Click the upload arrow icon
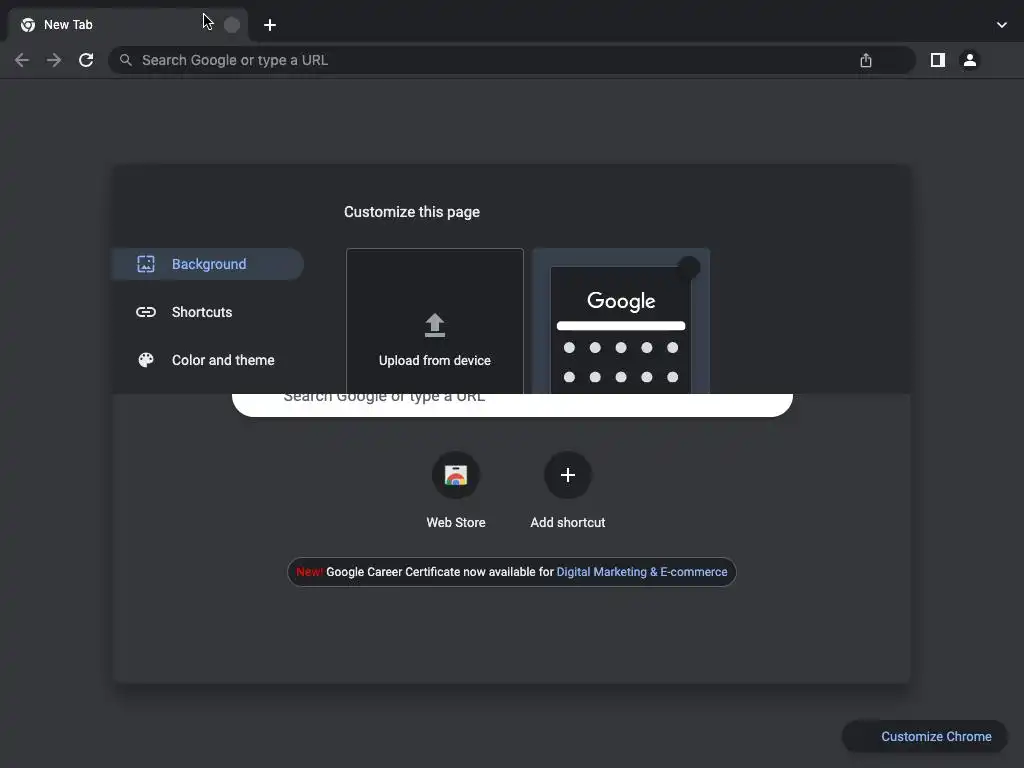1024x768 pixels. (x=435, y=325)
